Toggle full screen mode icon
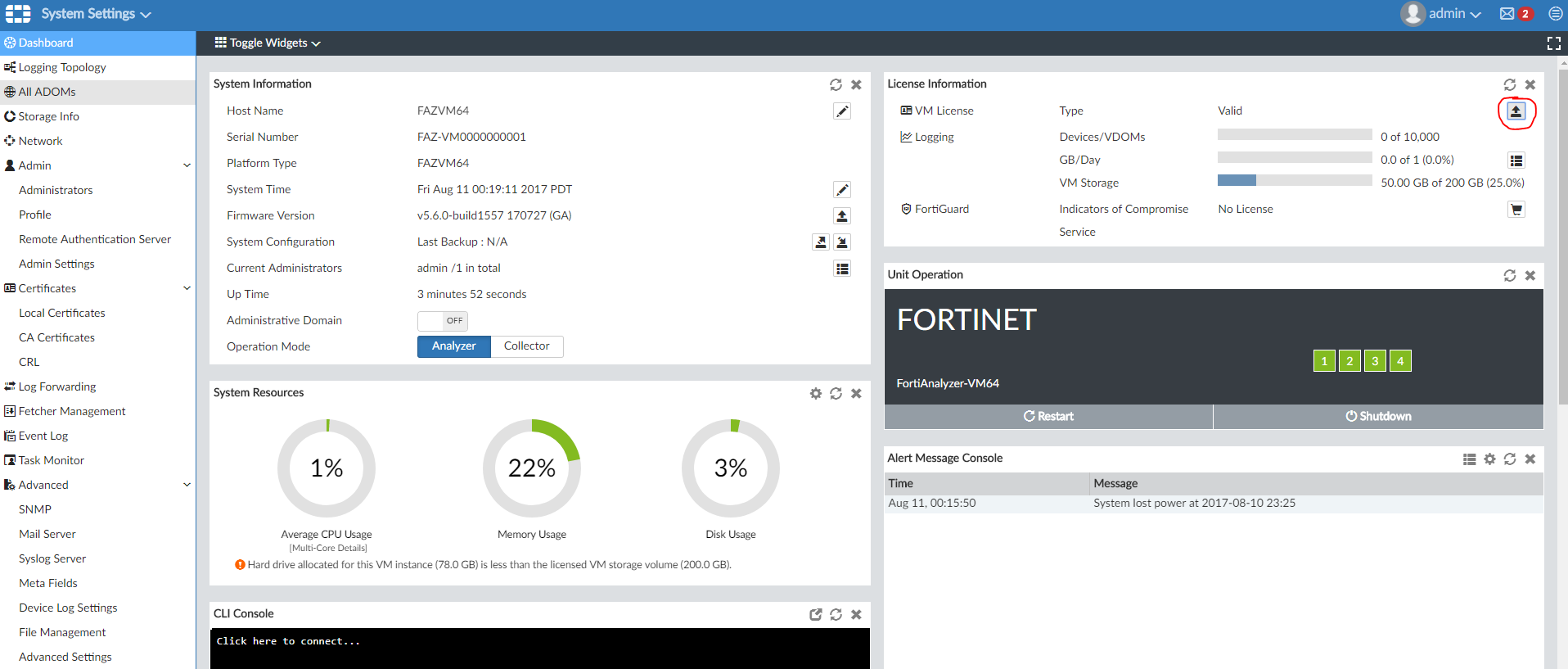The image size is (1568, 669). 1554,43
